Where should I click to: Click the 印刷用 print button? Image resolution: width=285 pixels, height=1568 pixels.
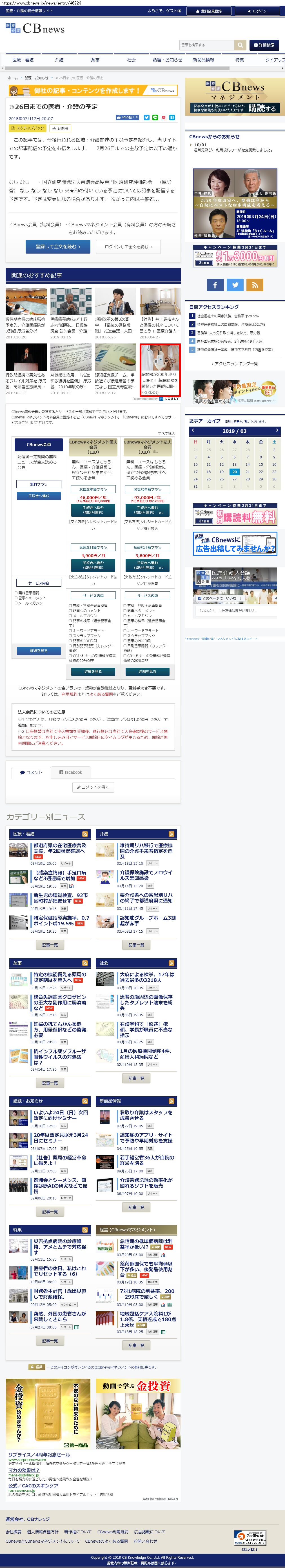point(60,128)
